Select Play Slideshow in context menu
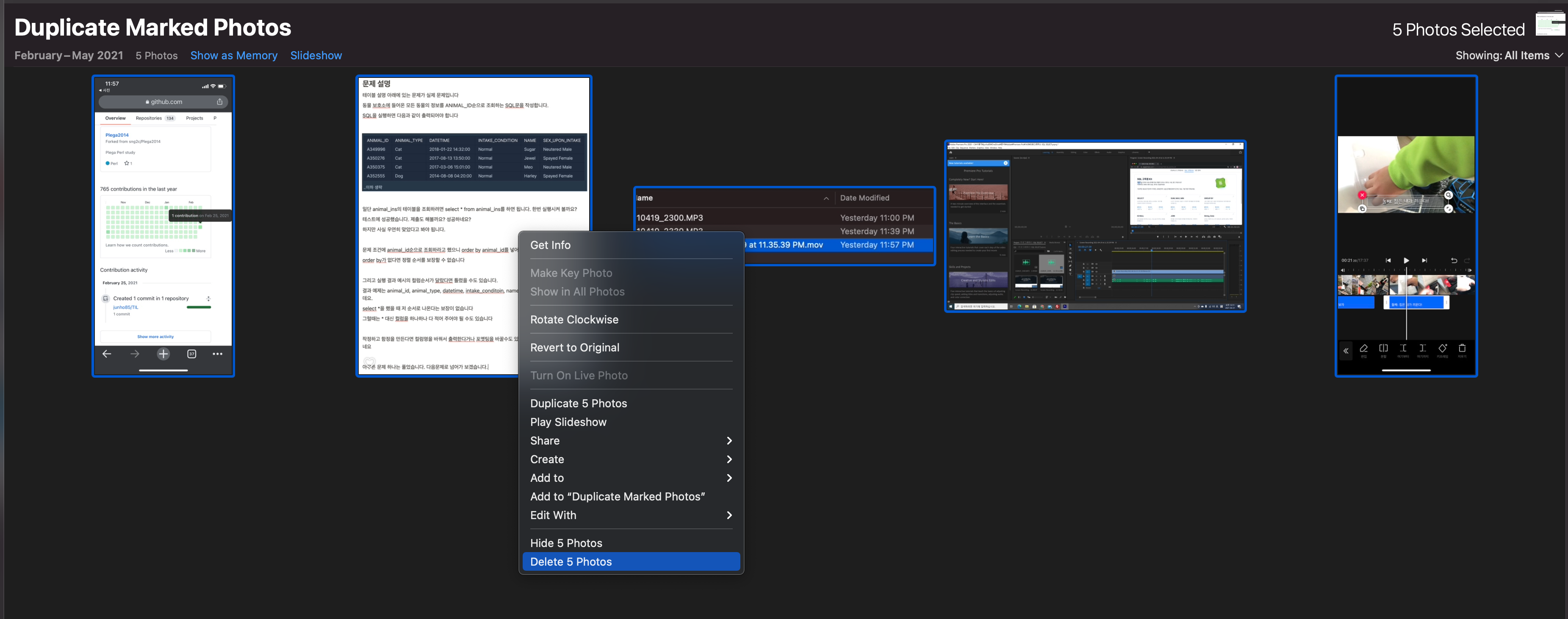Image resolution: width=1568 pixels, height=619 pixels. pos(568,422)
